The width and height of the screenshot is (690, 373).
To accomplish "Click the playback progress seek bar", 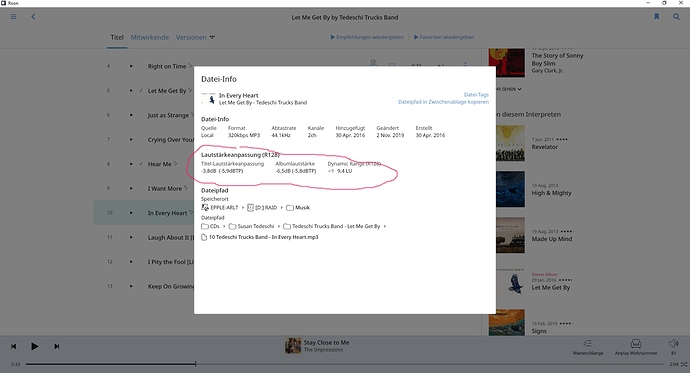I will coord(345,364).
